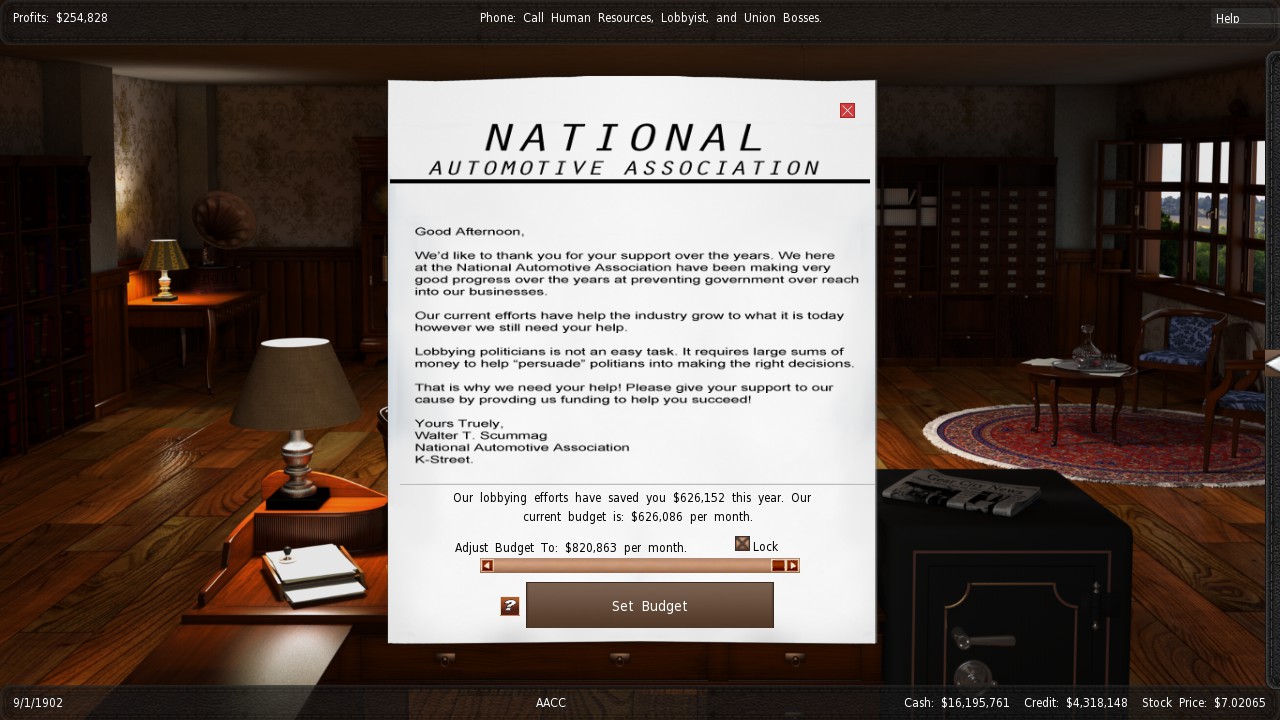This screenshot has width=1280, height=720.
Task: Click the budget slider handle
Action: pos(778,566)
